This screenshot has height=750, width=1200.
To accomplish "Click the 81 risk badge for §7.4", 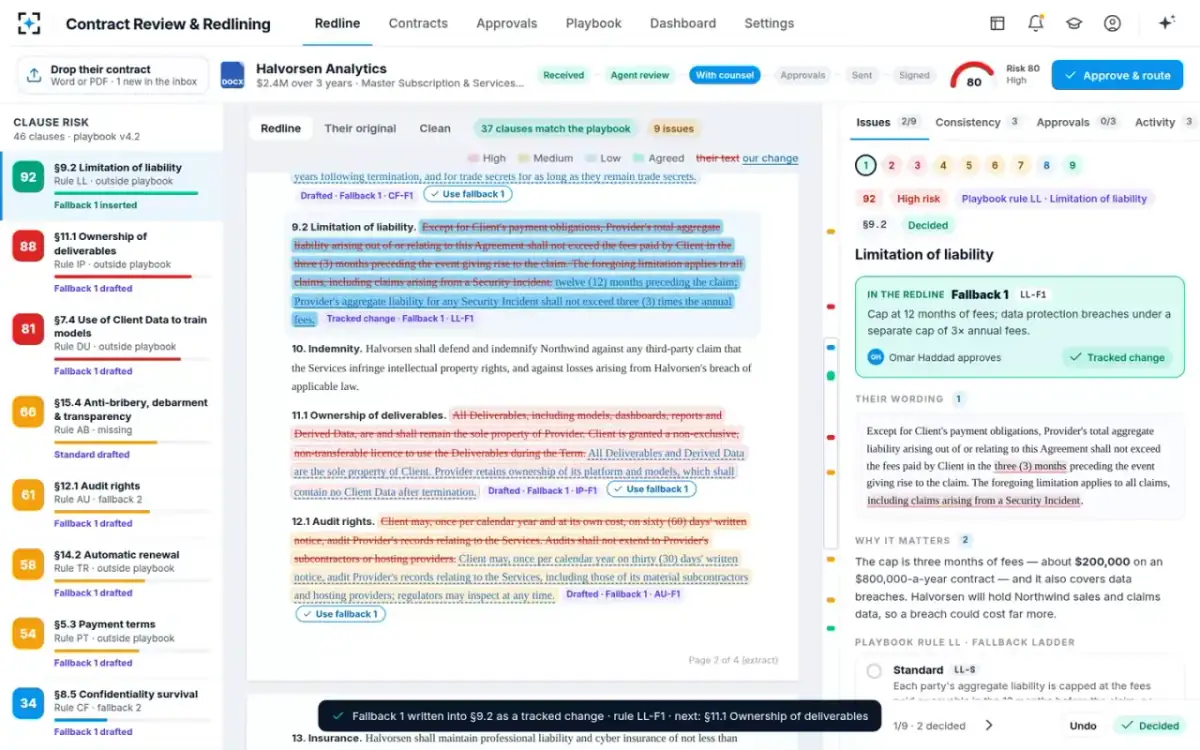I will [x=28, y=329].
